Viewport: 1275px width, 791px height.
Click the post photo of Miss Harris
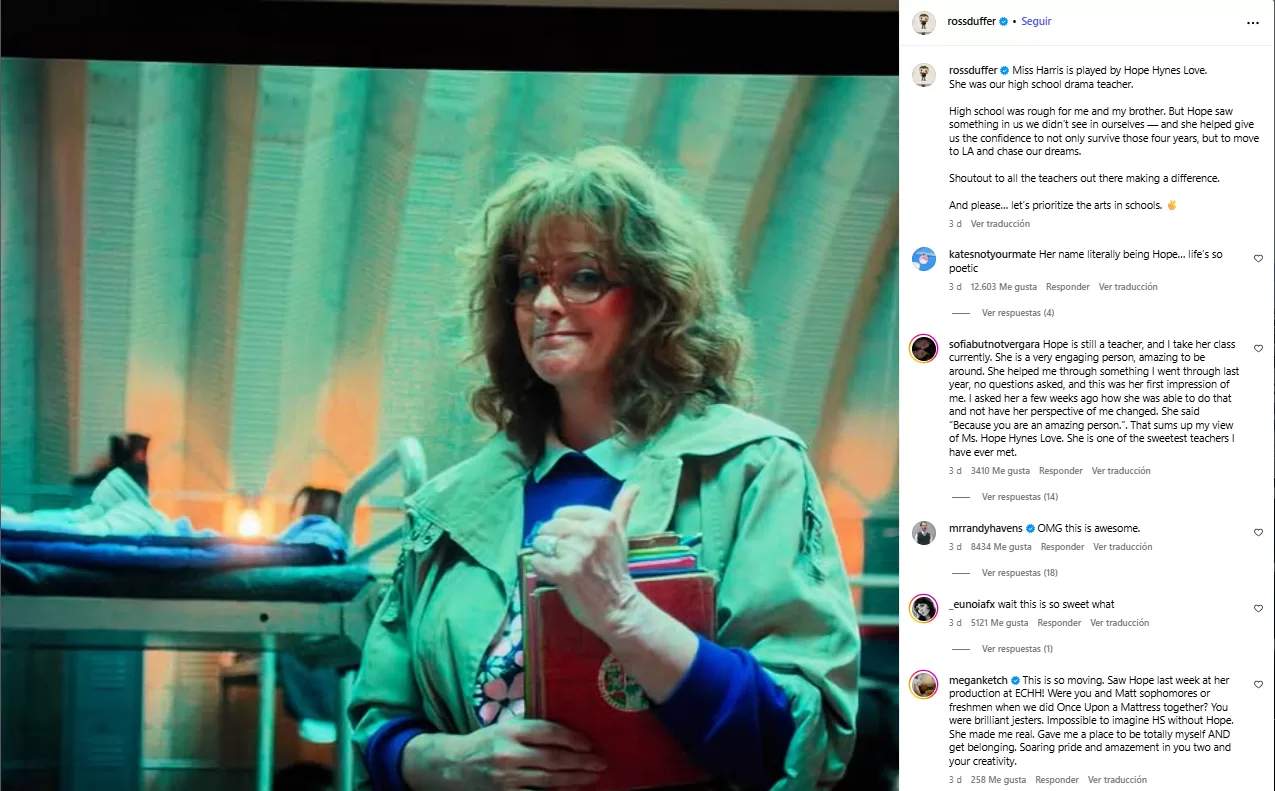(449, 425)
